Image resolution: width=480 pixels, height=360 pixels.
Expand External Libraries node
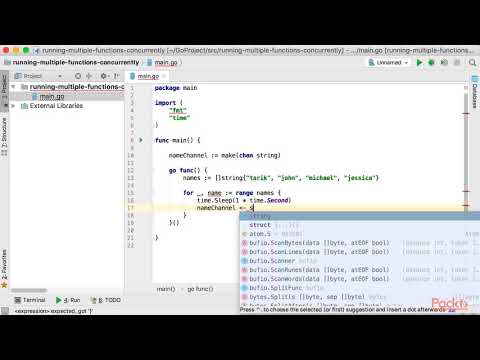pyautogui.click(x=13, y=106)
